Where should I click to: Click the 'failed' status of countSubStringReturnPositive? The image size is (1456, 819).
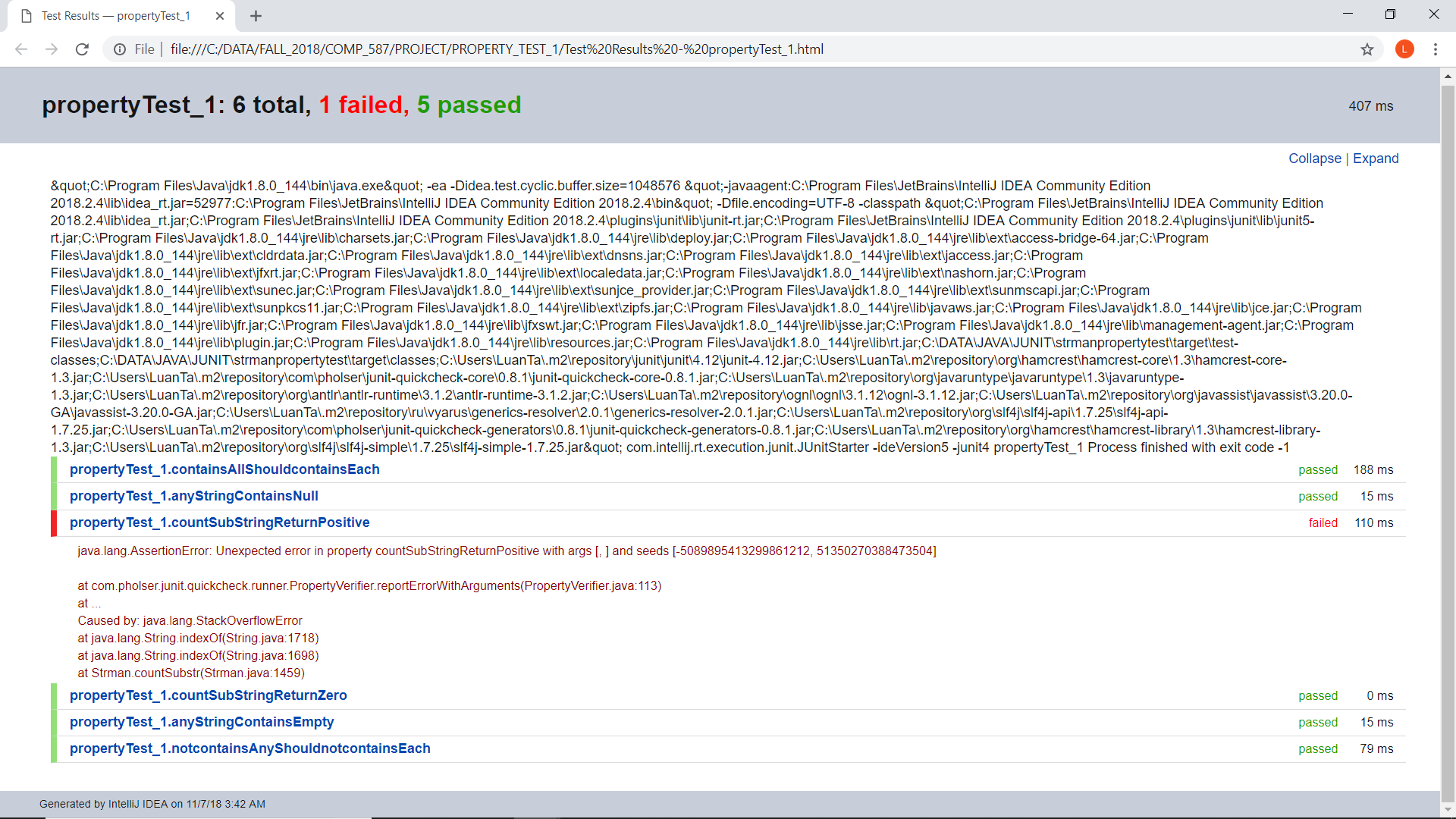pyautogui.click(x=1323, y=522)
